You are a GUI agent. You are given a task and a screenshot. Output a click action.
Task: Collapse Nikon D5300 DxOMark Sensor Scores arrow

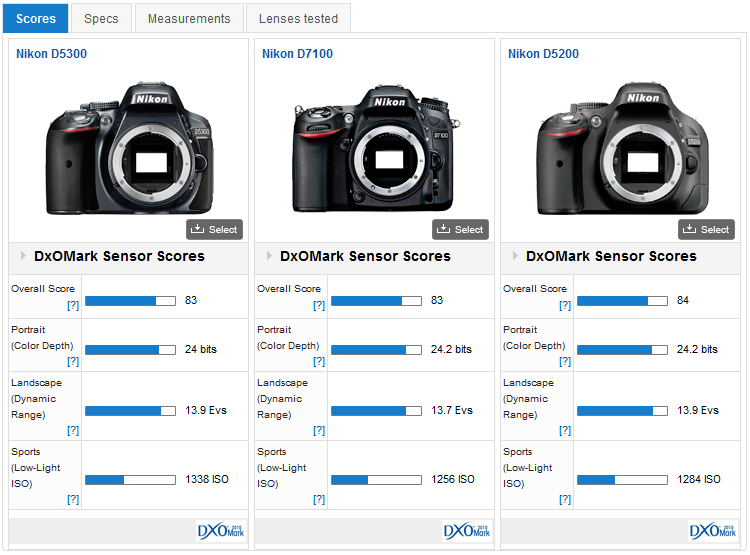(x=23, y=256)
